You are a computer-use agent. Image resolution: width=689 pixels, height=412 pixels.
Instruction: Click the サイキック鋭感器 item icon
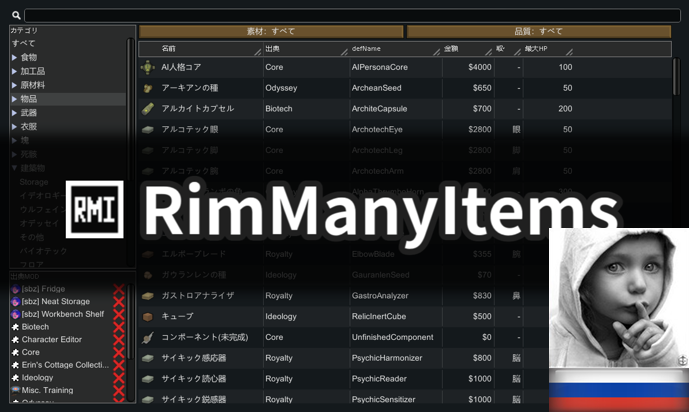click(x=148, y=400)
